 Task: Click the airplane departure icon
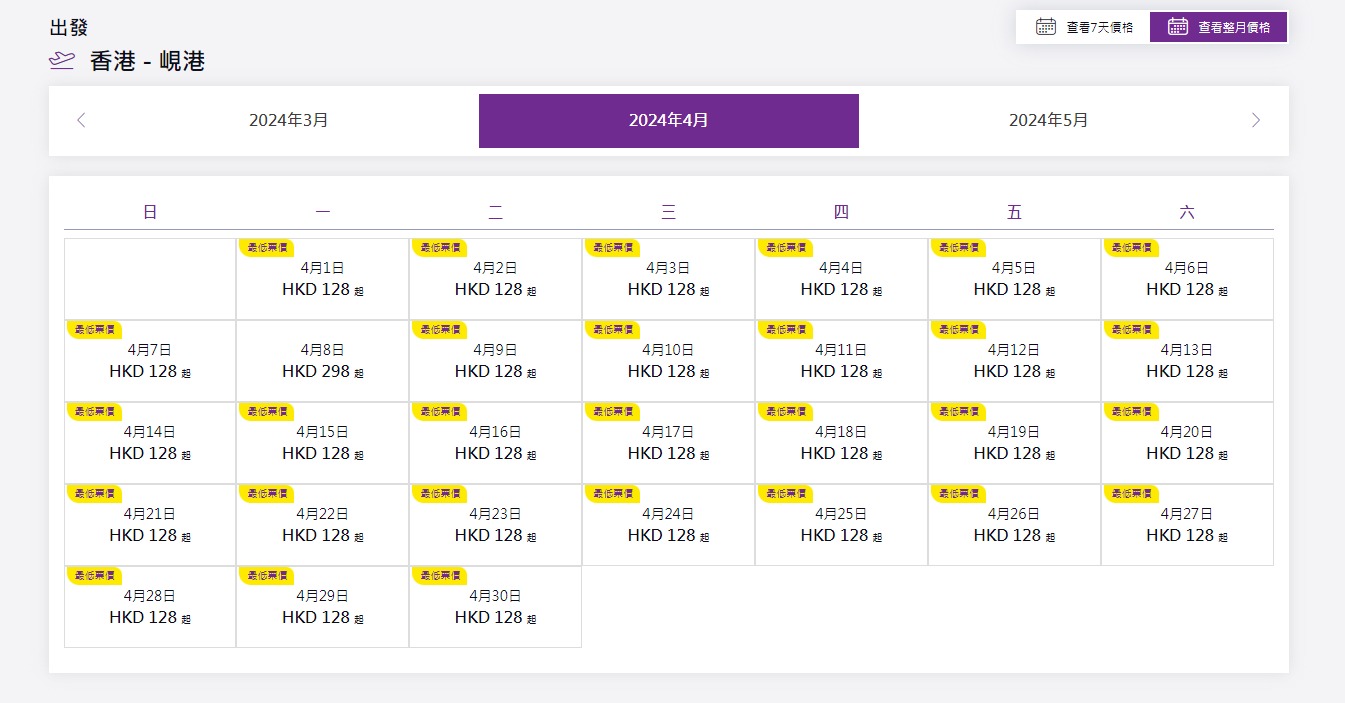(62, 61)
